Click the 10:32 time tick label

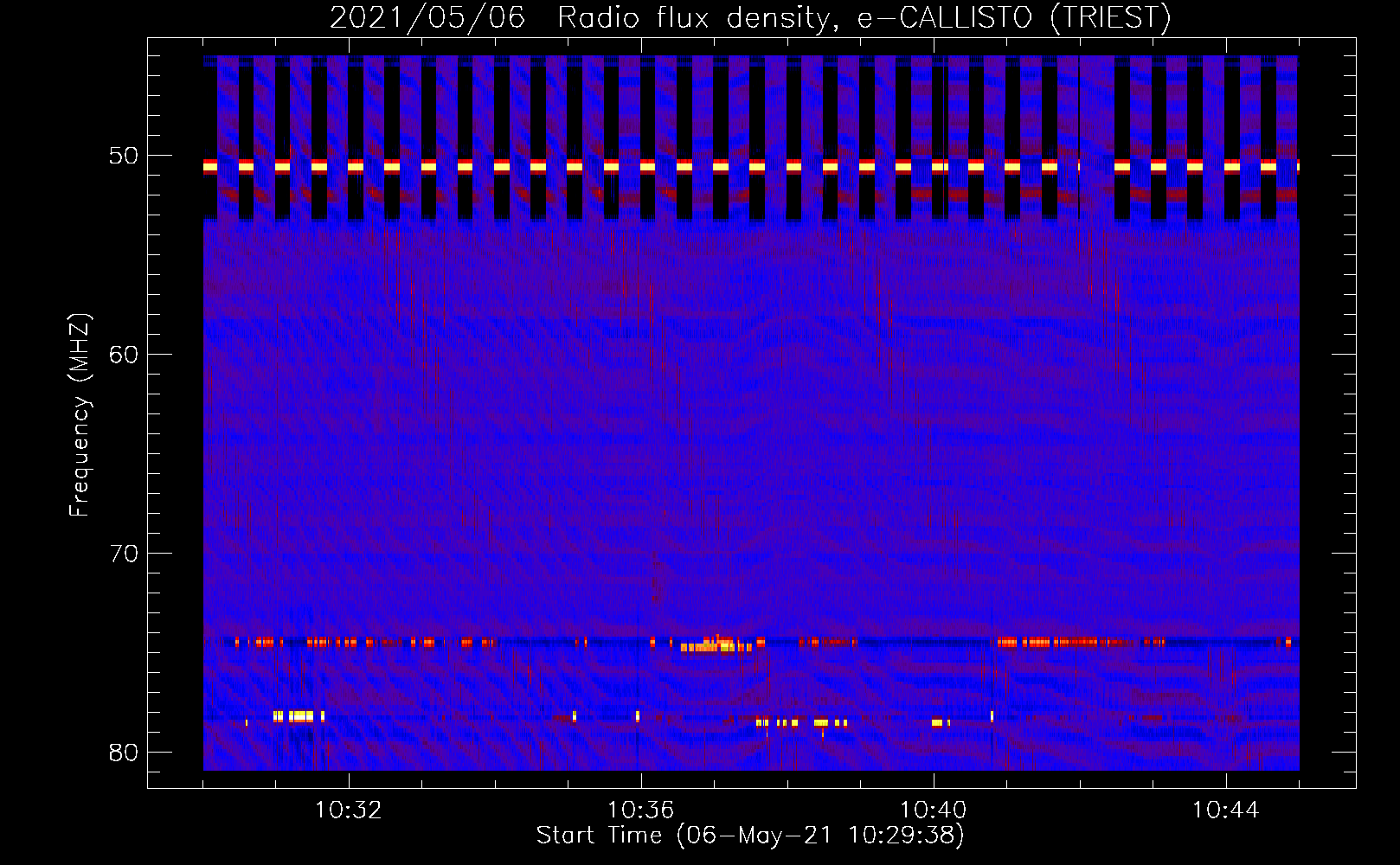pos(348,811)
